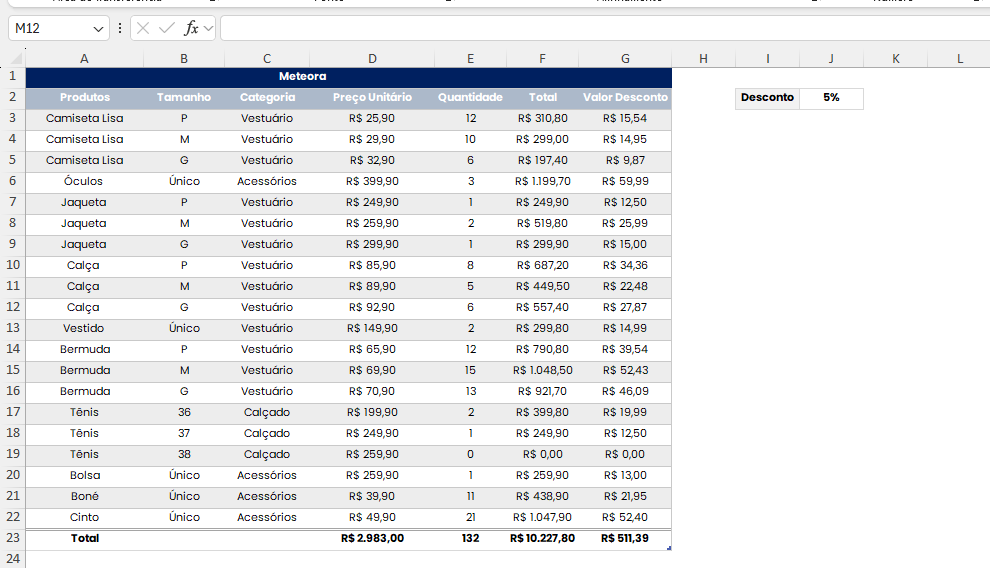Click the Meteora title cell
Viewport: 990px width, 568px height.
349,76
